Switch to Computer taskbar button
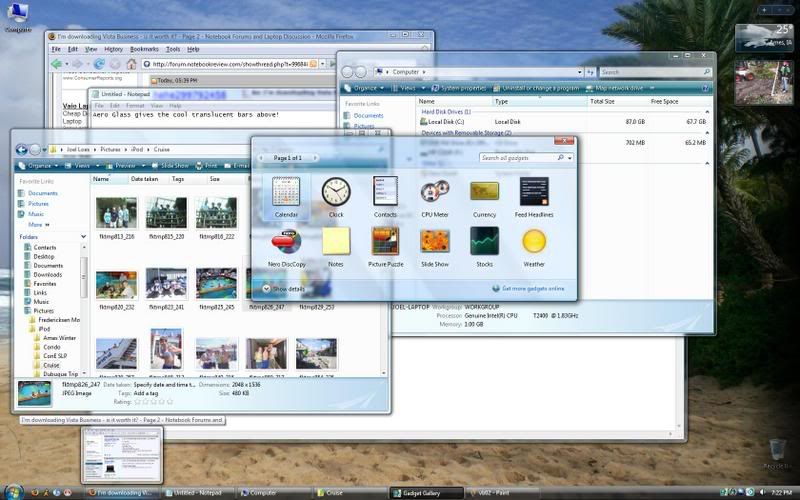The image size is (800, 500). [x=273, y=493]
